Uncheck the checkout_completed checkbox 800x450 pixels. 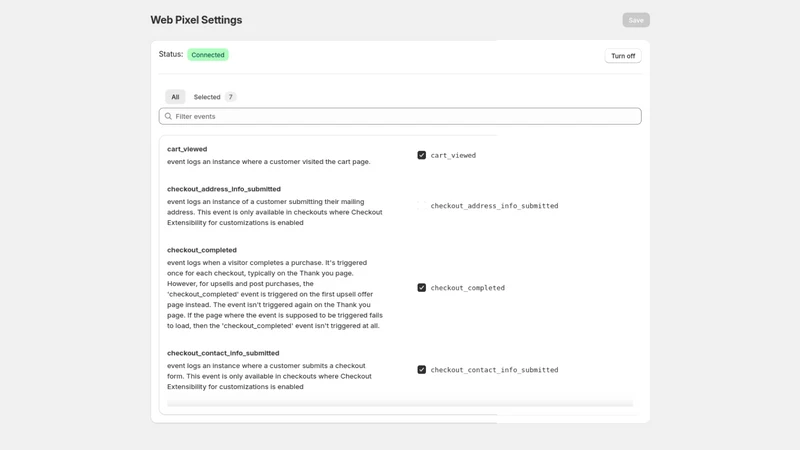(x=421, y=288)
